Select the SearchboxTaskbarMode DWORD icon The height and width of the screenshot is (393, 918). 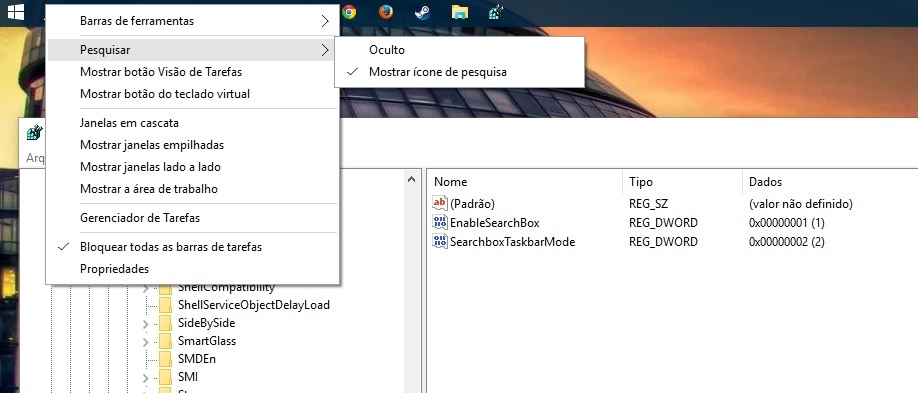440,241
